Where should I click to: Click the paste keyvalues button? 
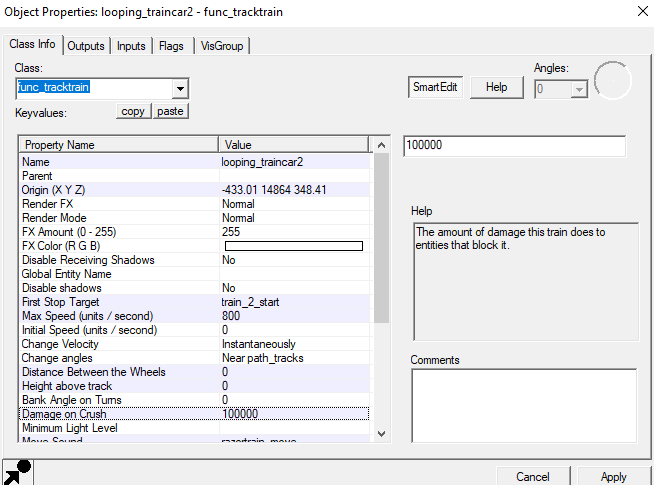(x=171, y=111)
